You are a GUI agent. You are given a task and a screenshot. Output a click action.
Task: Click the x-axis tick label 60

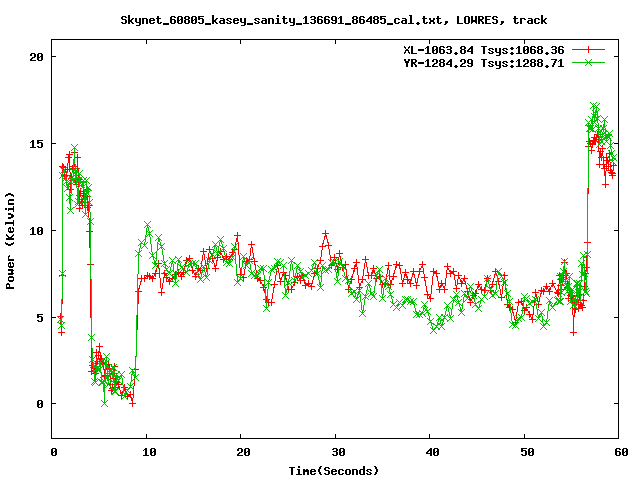621,452
